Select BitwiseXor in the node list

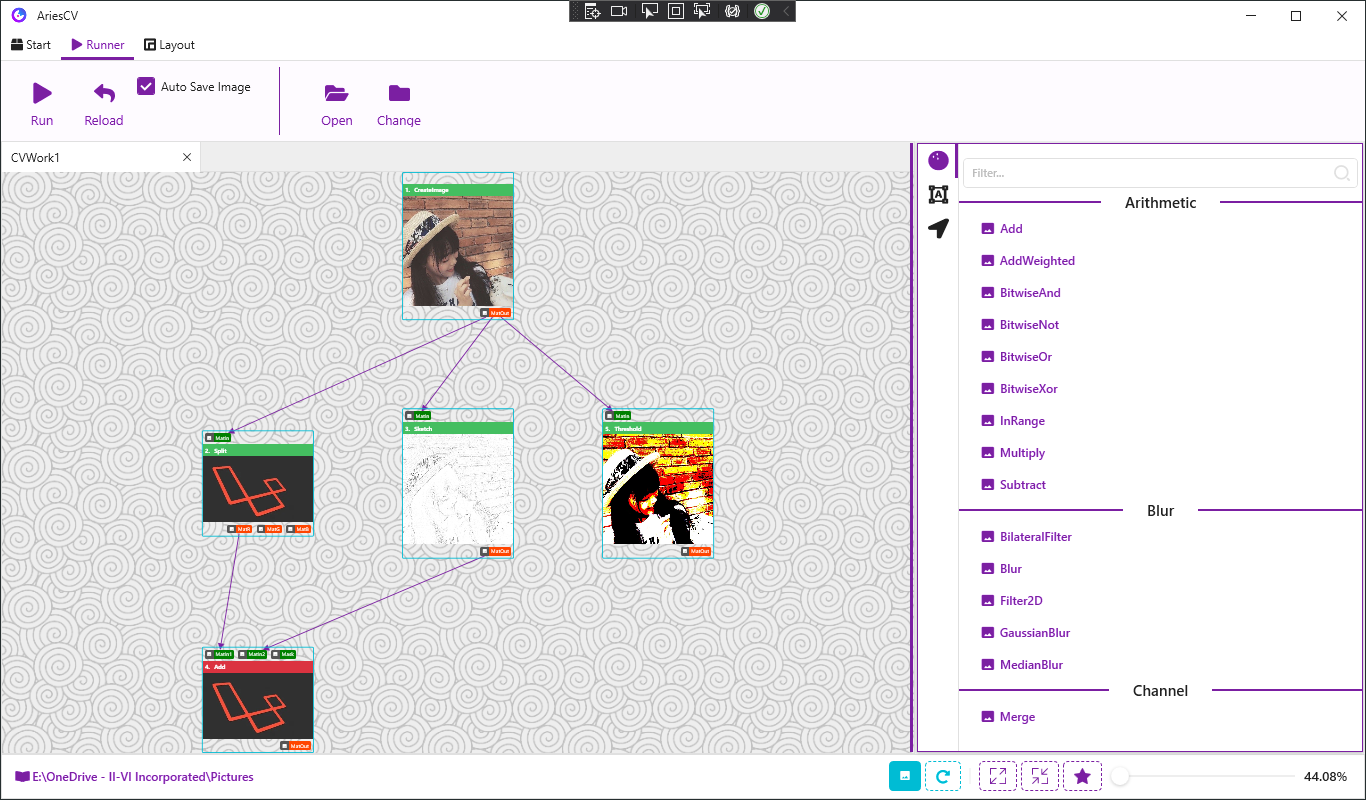pyautogui.click(x=1028, y=389)
